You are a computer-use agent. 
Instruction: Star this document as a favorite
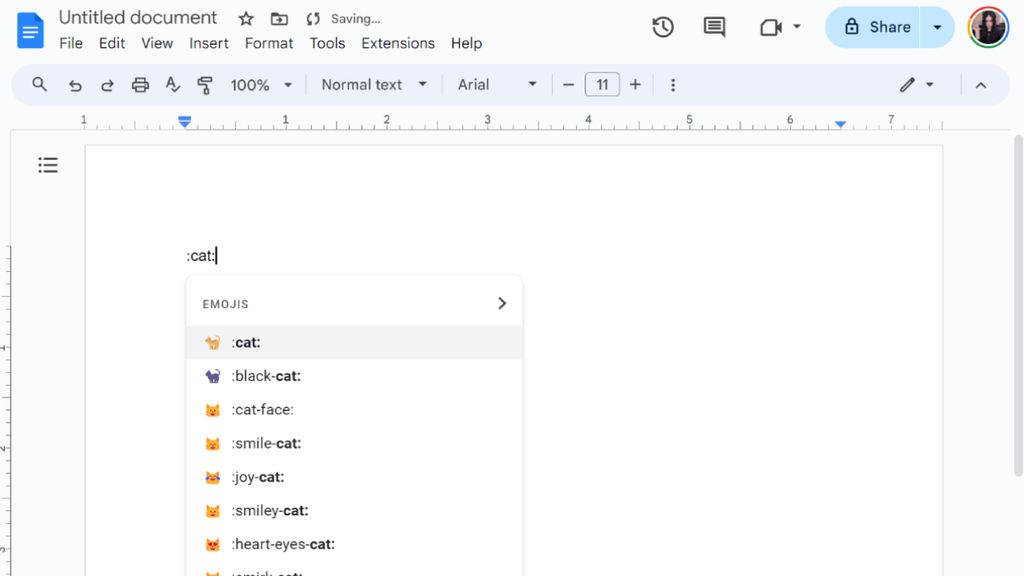click(244, 18)
